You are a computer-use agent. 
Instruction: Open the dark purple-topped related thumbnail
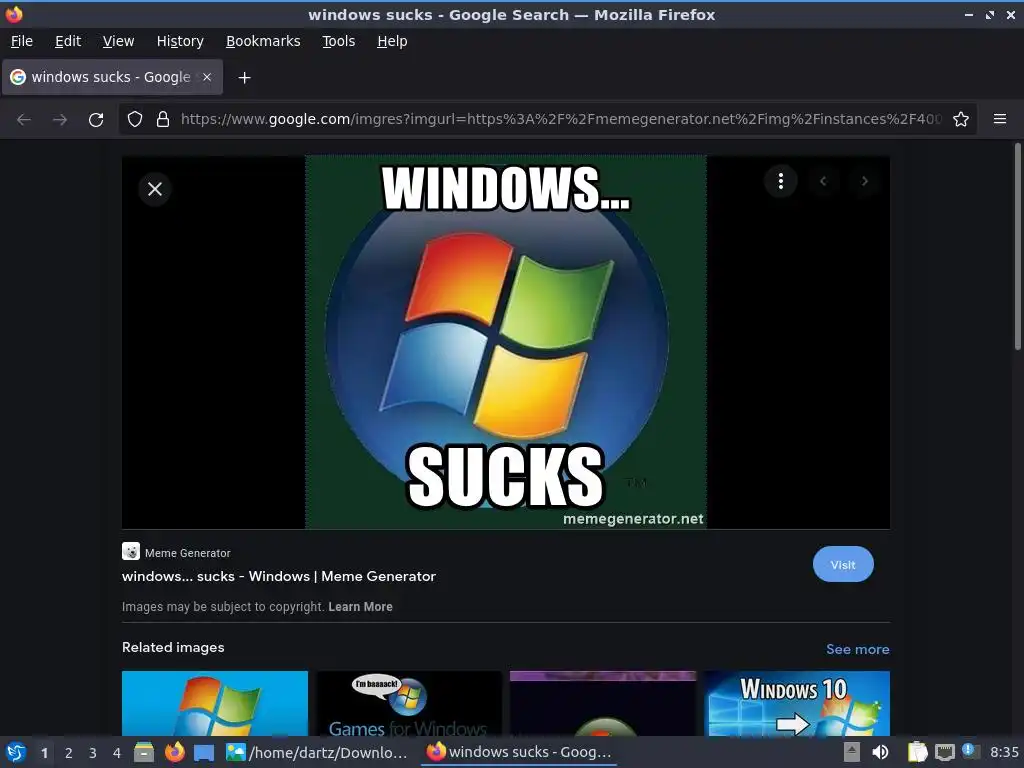click(603, 703)
